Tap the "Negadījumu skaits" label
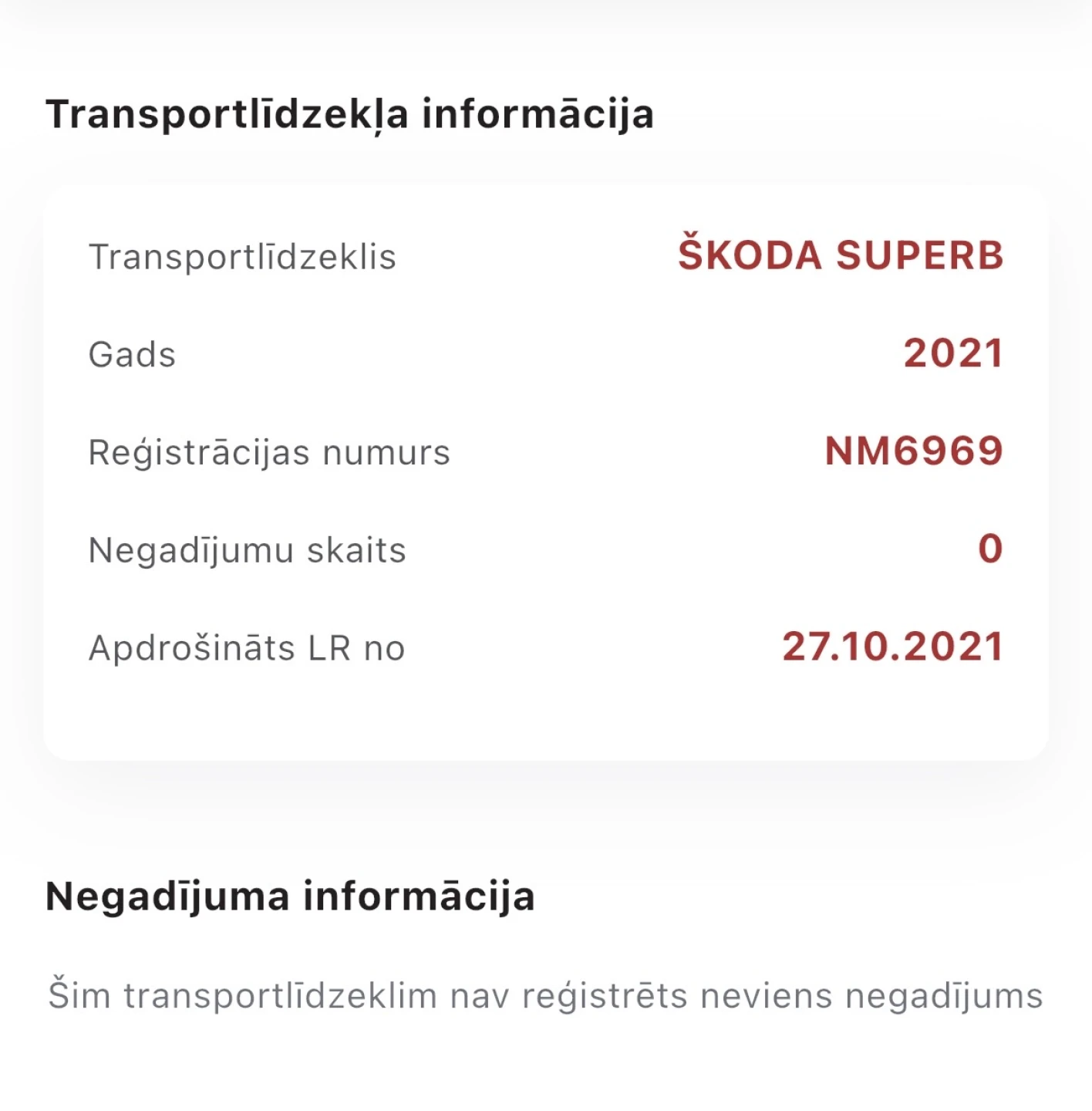The width and height of the screenshot is (1092, 1111). [247, 550]
